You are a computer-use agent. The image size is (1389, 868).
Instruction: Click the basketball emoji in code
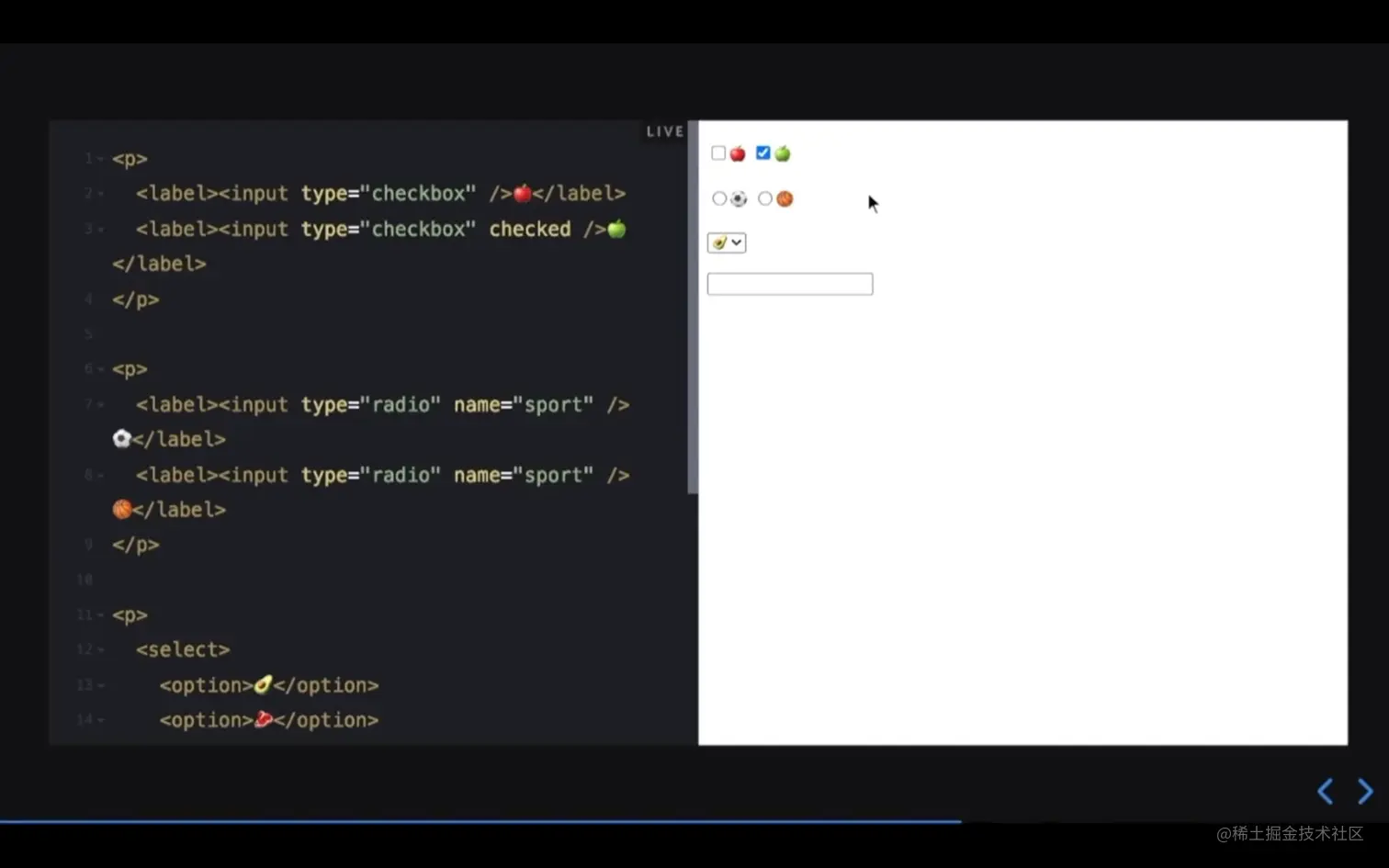(122, 509)
